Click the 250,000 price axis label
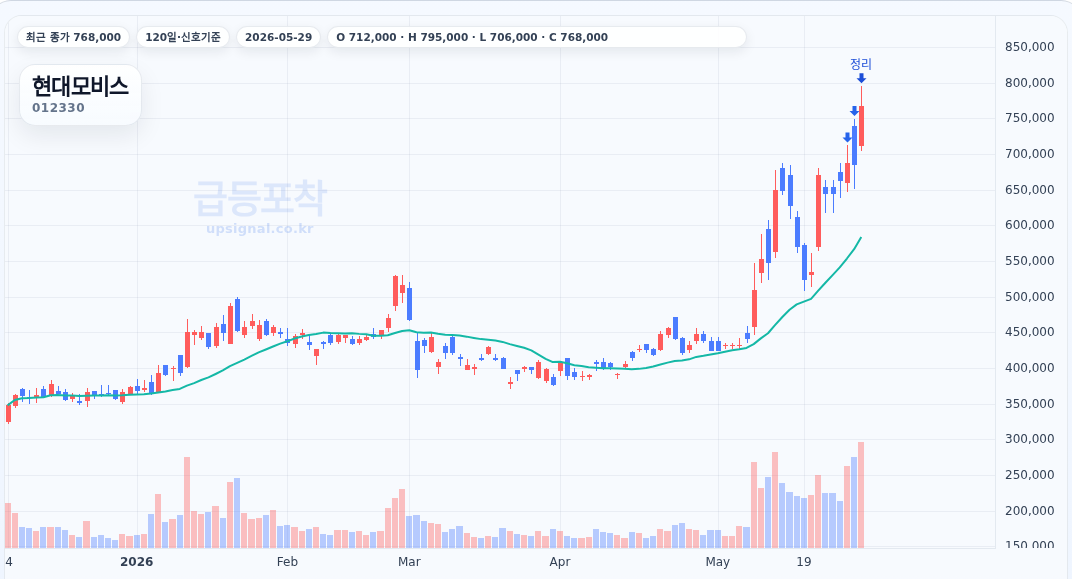 click(x=1030, y=474)
